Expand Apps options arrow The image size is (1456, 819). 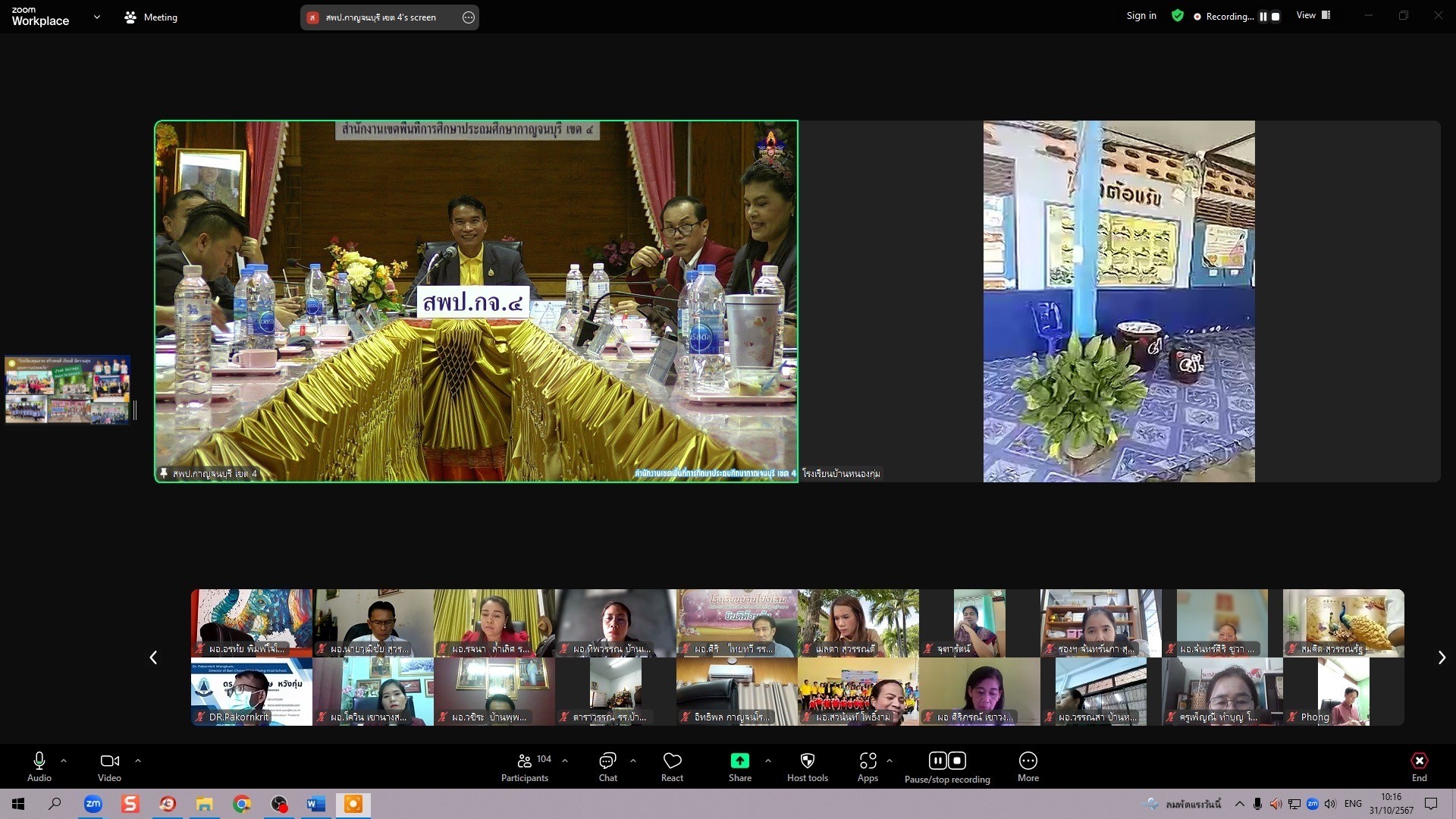890,760
